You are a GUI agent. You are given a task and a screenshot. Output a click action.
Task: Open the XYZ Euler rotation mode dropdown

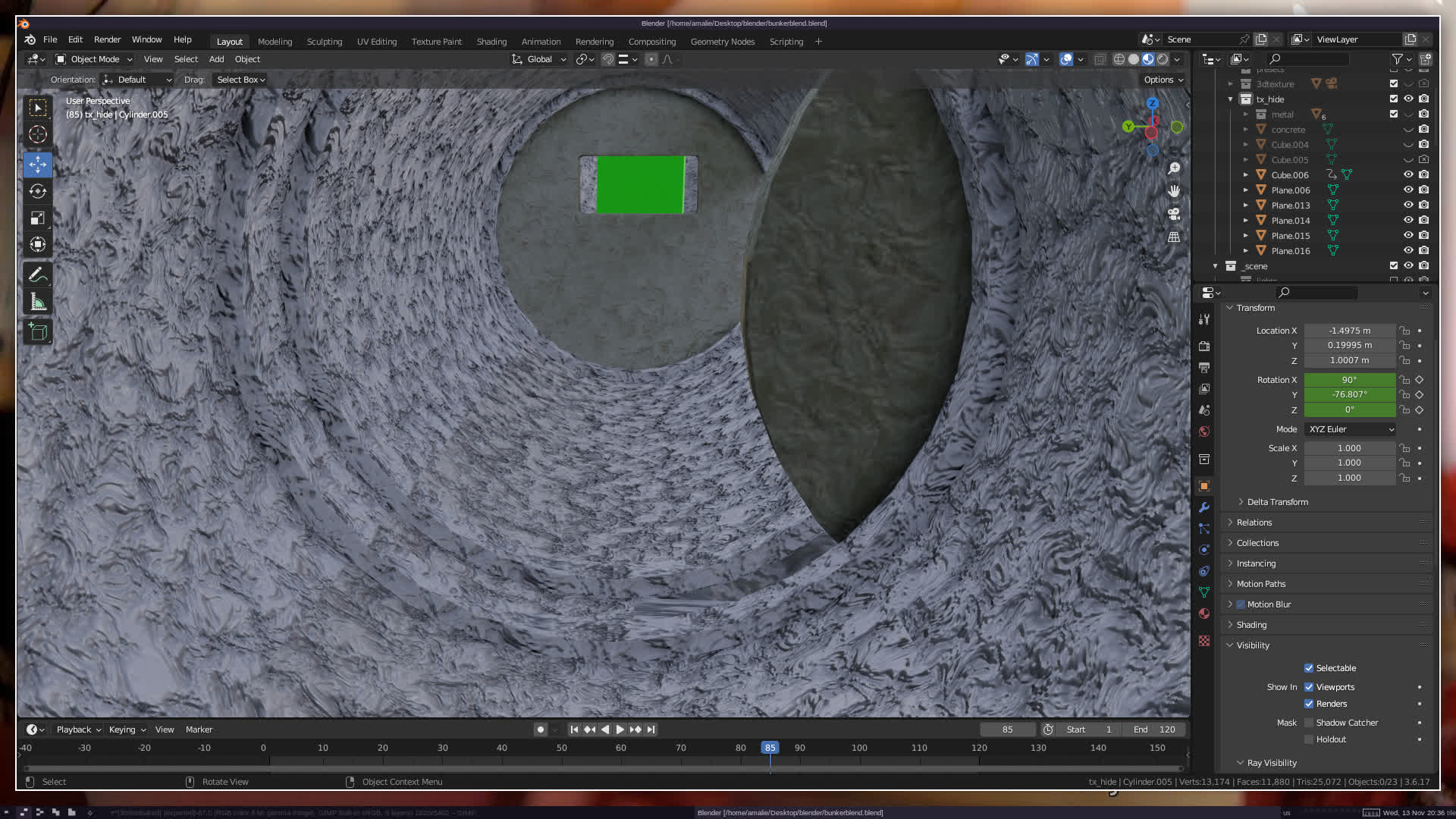tap(1350, 429)
